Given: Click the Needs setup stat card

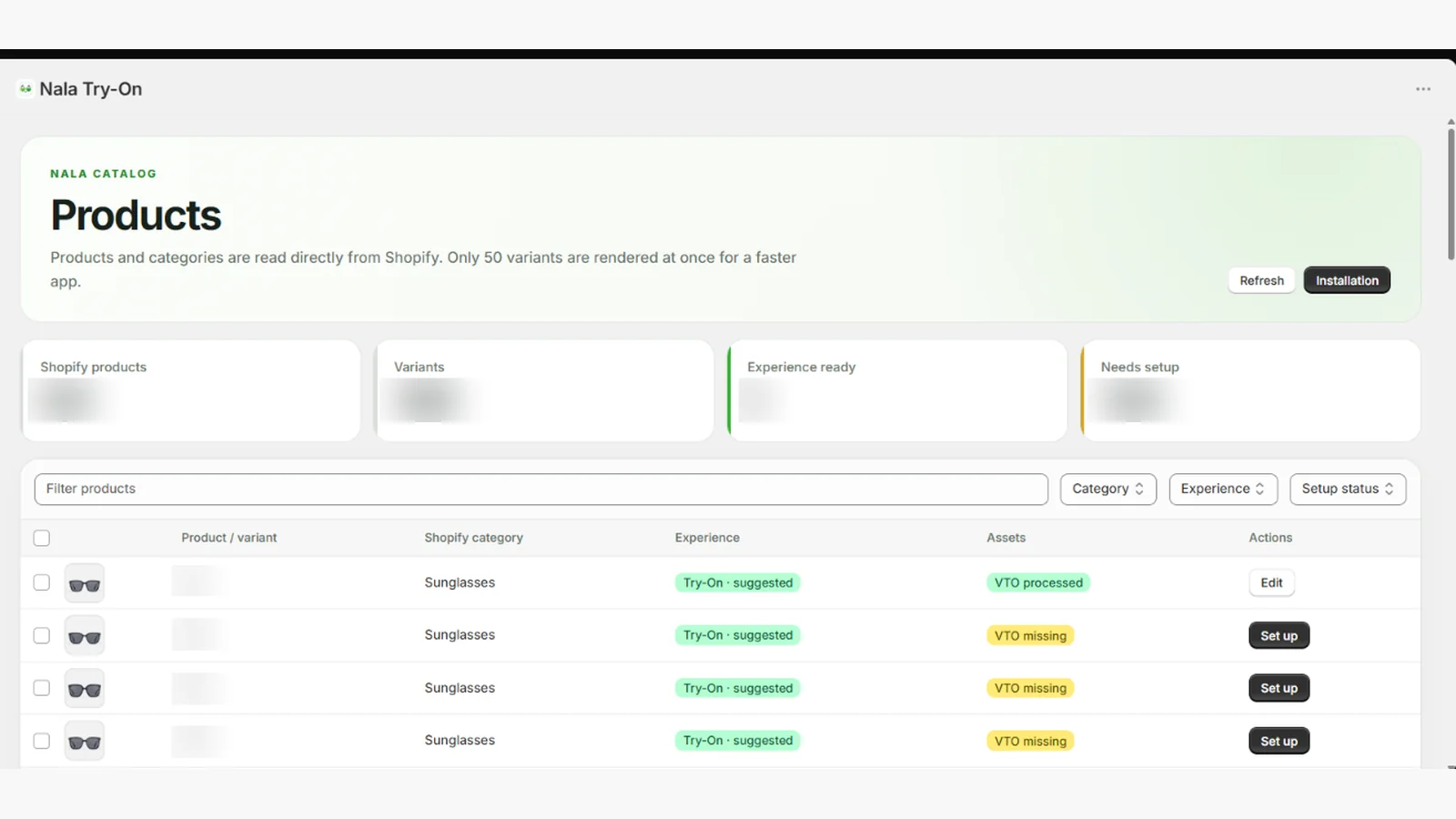Looking at the screenshot, I should pyautogui.click(x=1250, y=390).
